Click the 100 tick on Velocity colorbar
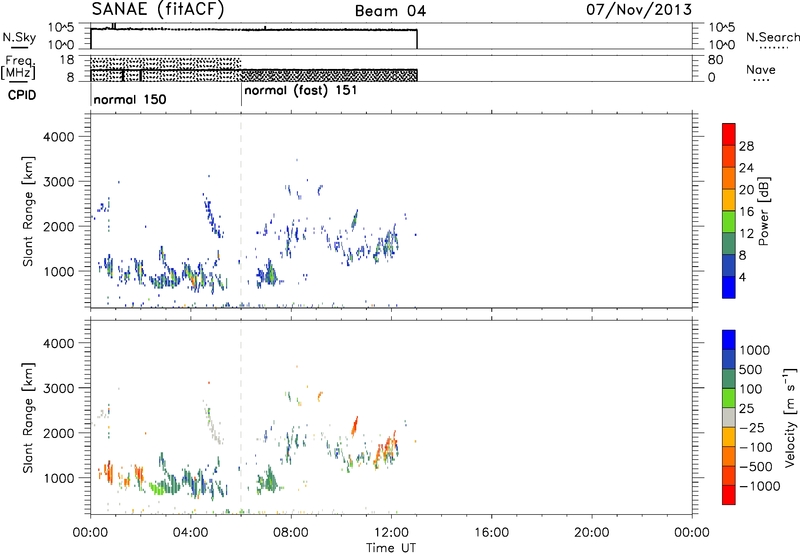 (750, 389)
